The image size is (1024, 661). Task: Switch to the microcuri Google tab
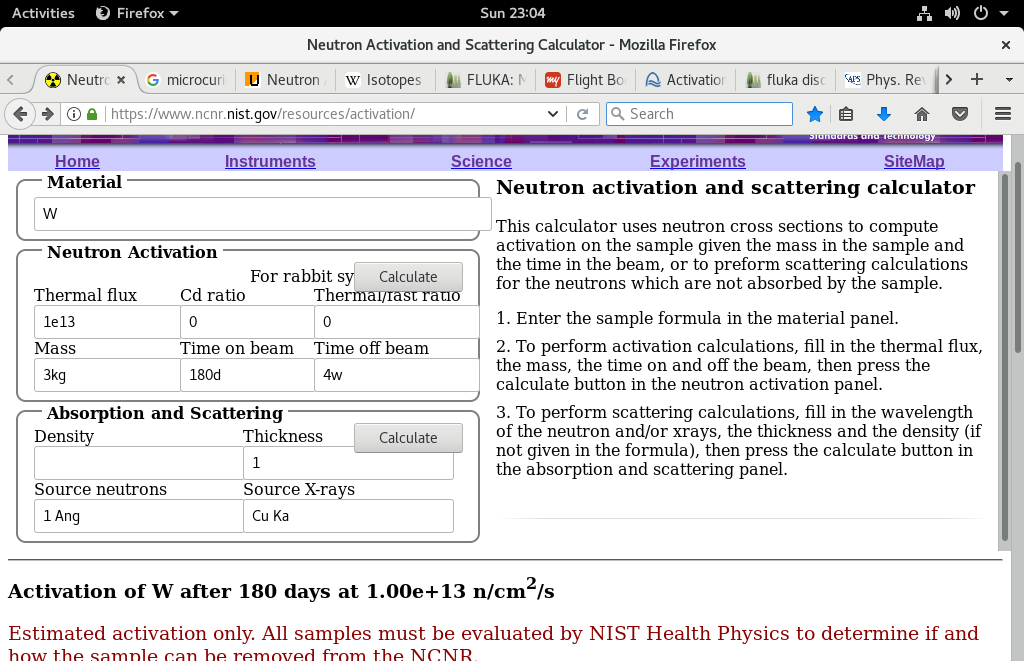click(x=186, y=80)
